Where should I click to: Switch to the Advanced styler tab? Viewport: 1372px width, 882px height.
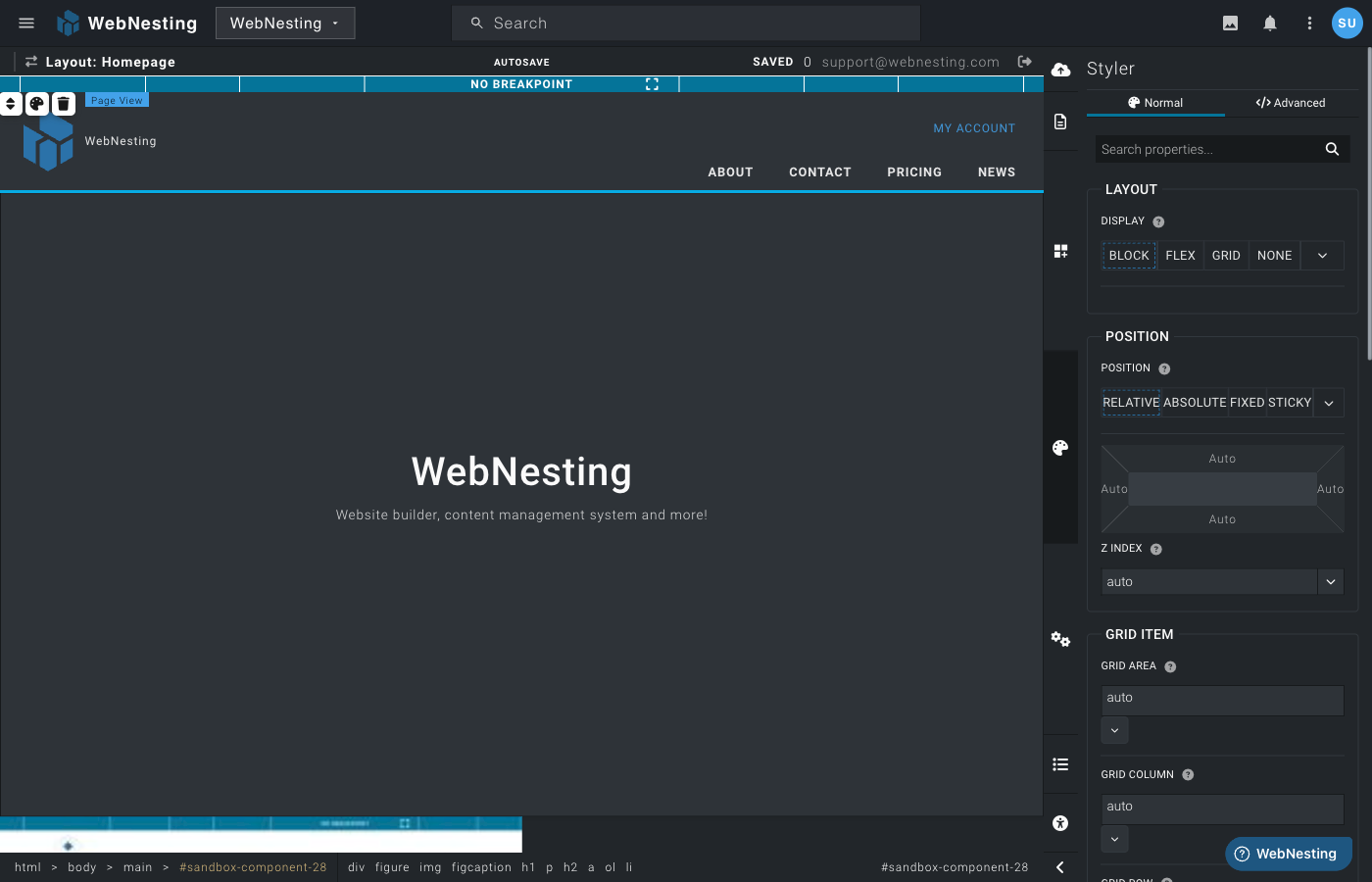(1290, 102)
